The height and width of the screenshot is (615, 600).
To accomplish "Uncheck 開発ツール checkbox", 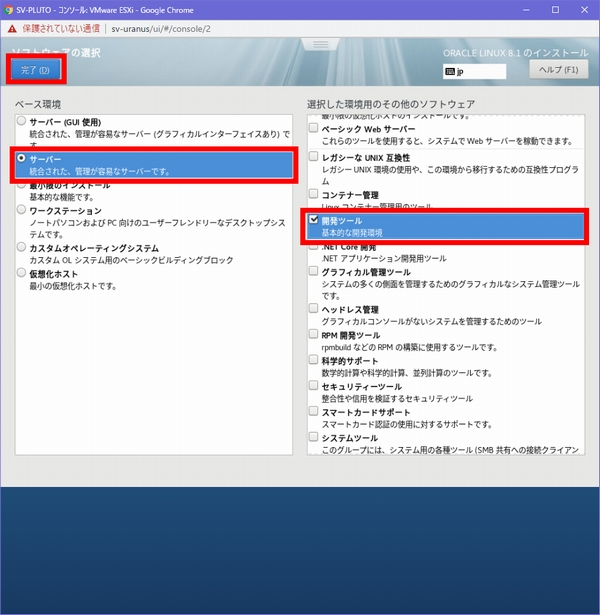I will point(313,219).
